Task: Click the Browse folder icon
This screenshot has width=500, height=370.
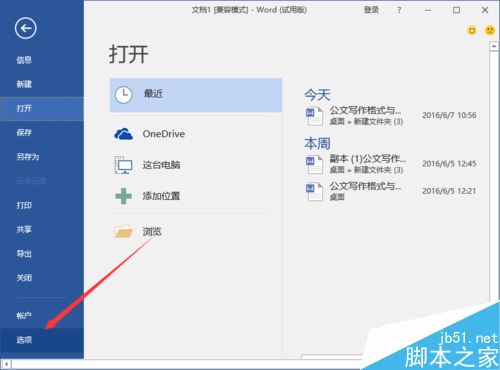Action: coord(124,231)
